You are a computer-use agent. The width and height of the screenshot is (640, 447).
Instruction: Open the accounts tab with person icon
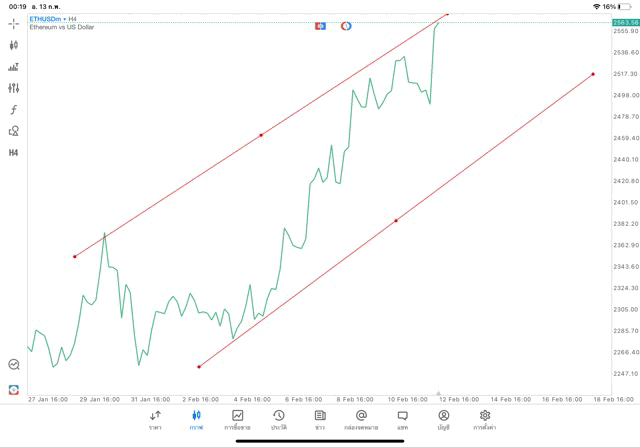[443, 419]
